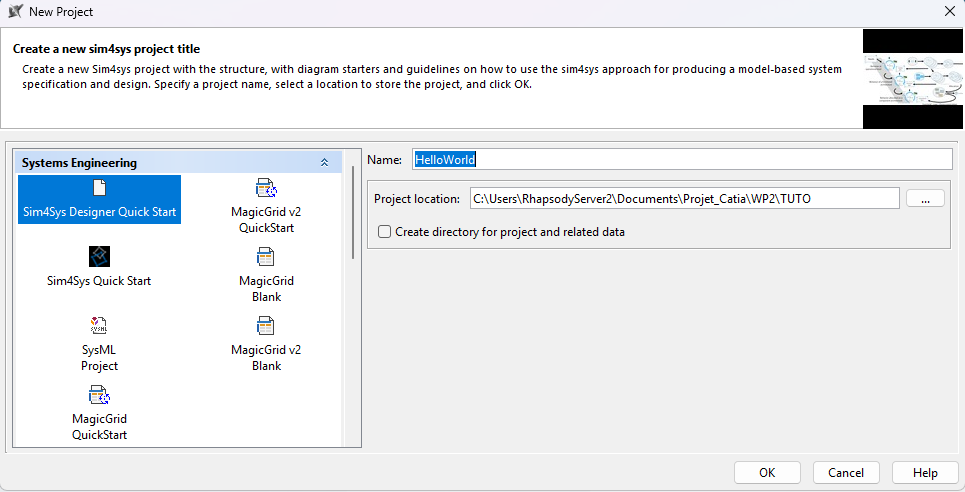Click the Cancel button
Screen dimensions: 965x492
click(x=846, y=472)
